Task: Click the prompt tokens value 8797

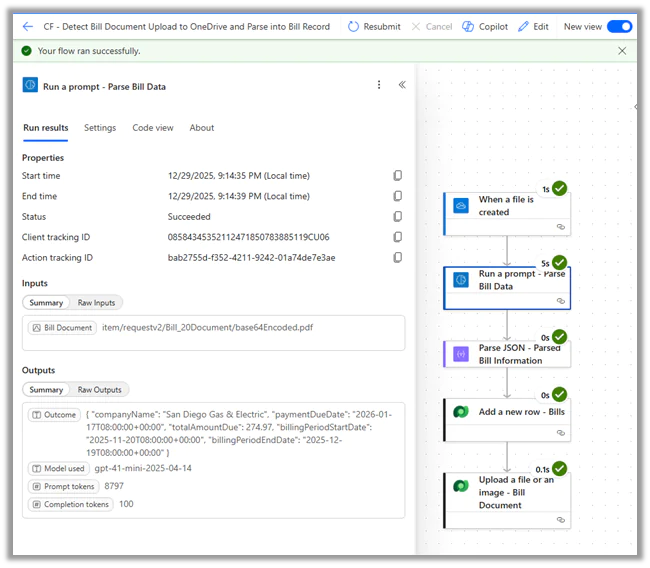Action: 114,486
